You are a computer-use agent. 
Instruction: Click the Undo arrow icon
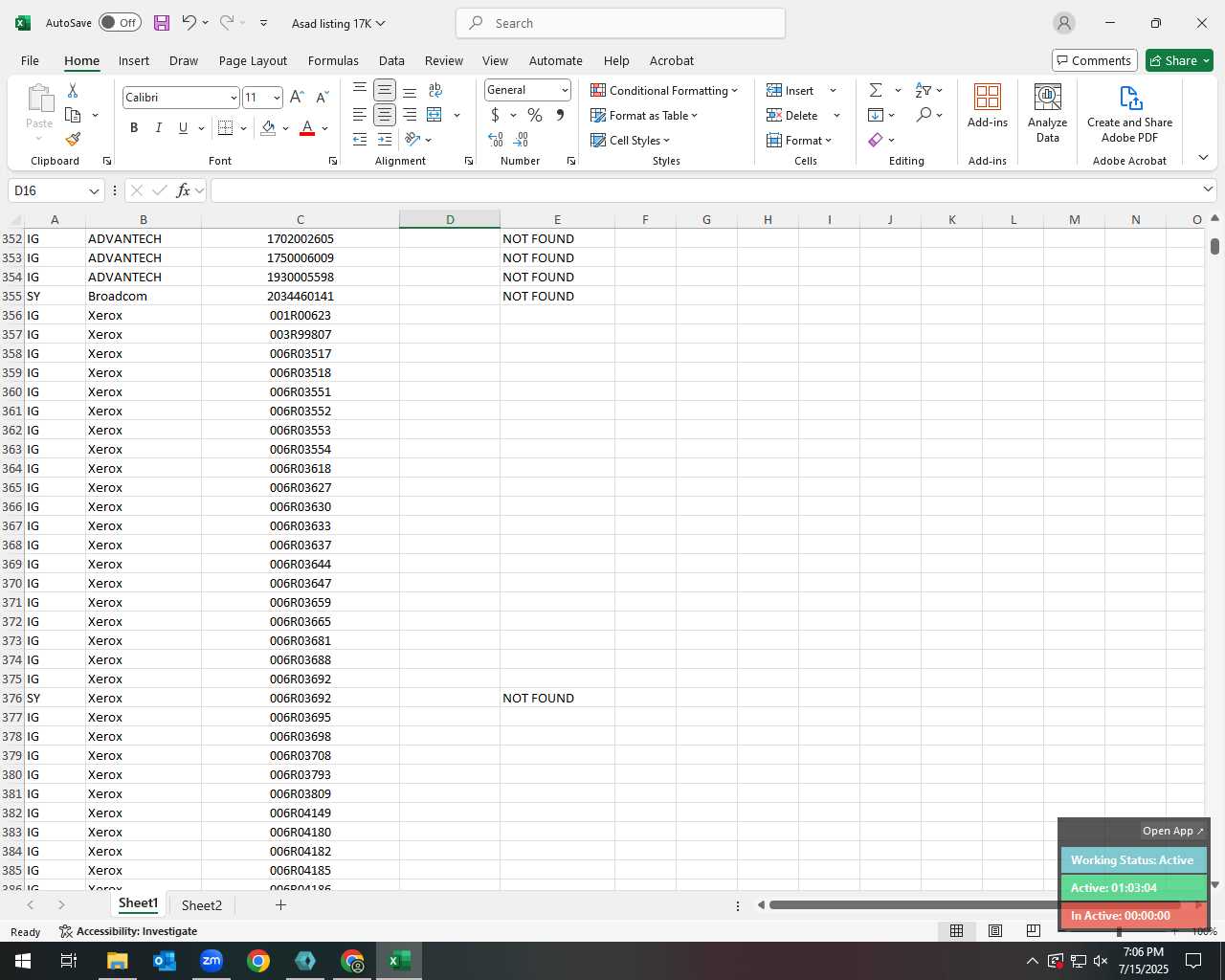pyautogui.click(x=189, y=23)
